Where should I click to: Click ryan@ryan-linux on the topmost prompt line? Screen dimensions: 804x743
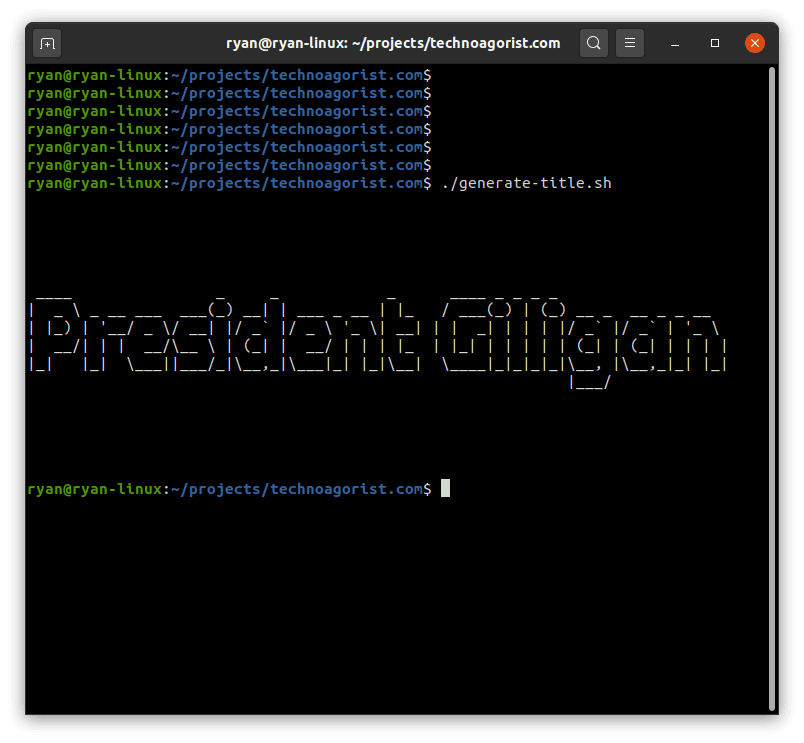click(95, 75)
